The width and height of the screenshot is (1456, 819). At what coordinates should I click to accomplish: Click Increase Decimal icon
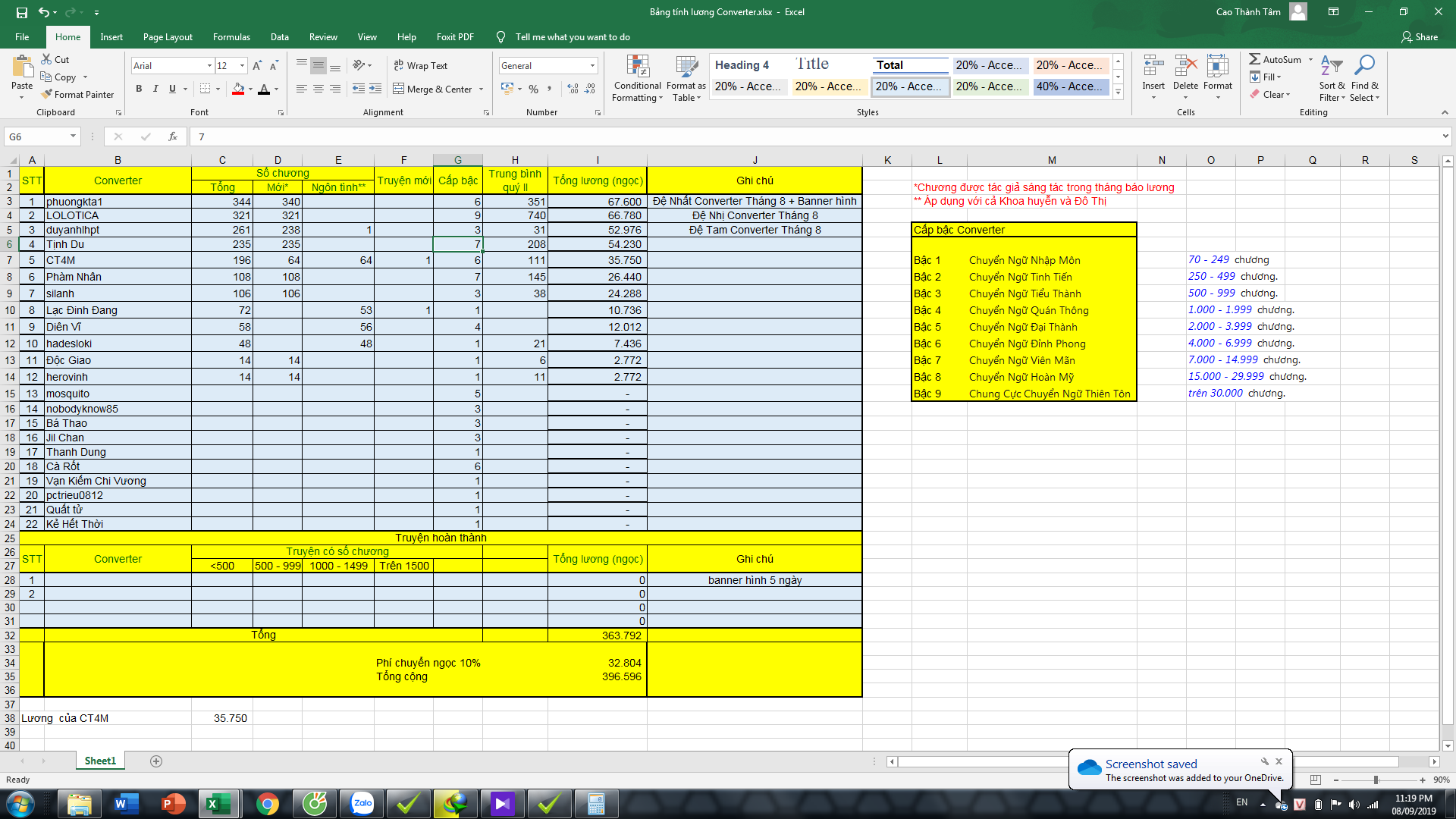pyautogui.click(x=573, y=89)
